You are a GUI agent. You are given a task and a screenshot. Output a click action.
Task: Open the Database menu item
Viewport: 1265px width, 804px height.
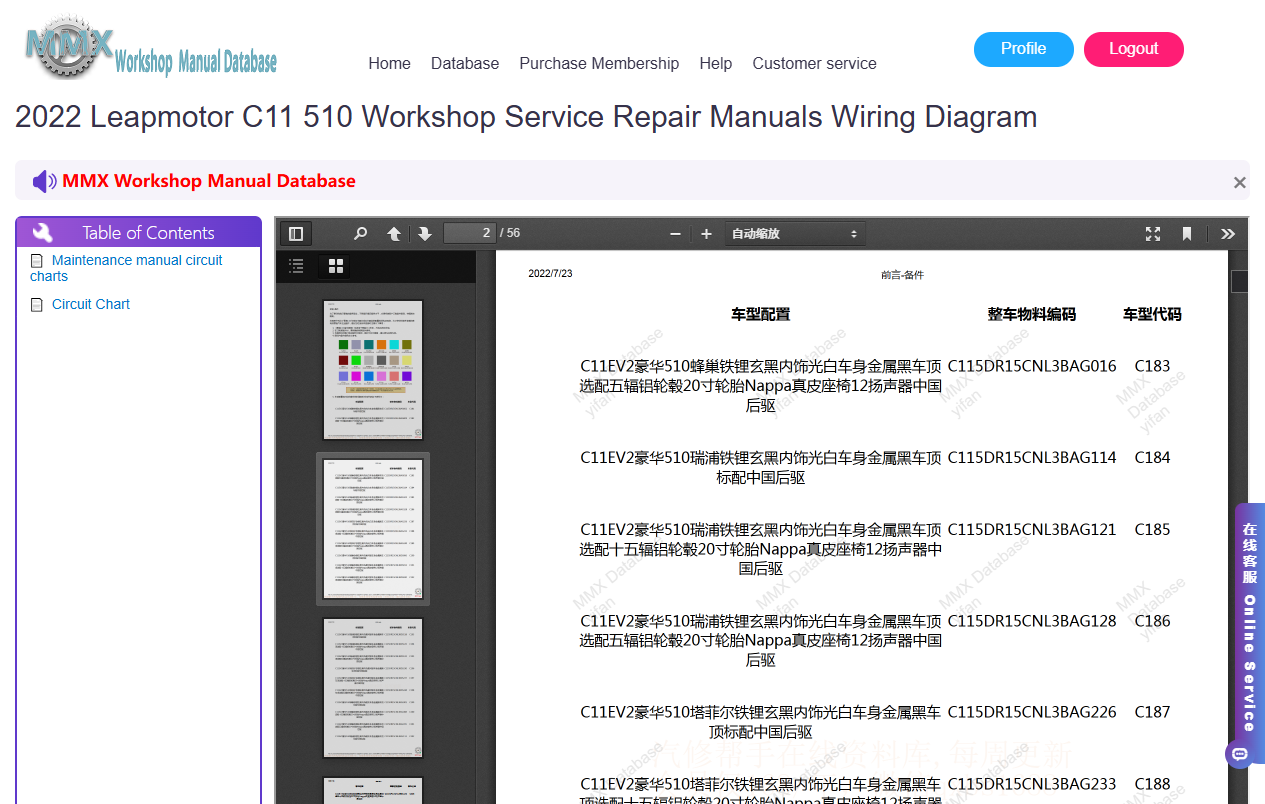(465, 63)
